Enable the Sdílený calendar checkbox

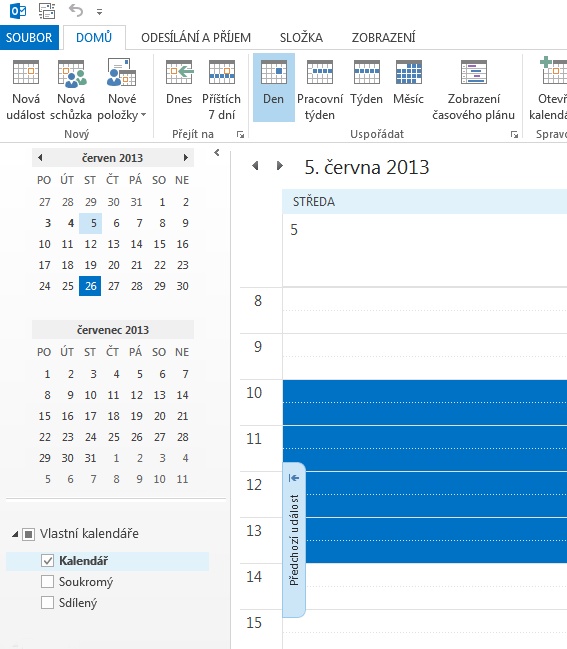coord(48,602)
